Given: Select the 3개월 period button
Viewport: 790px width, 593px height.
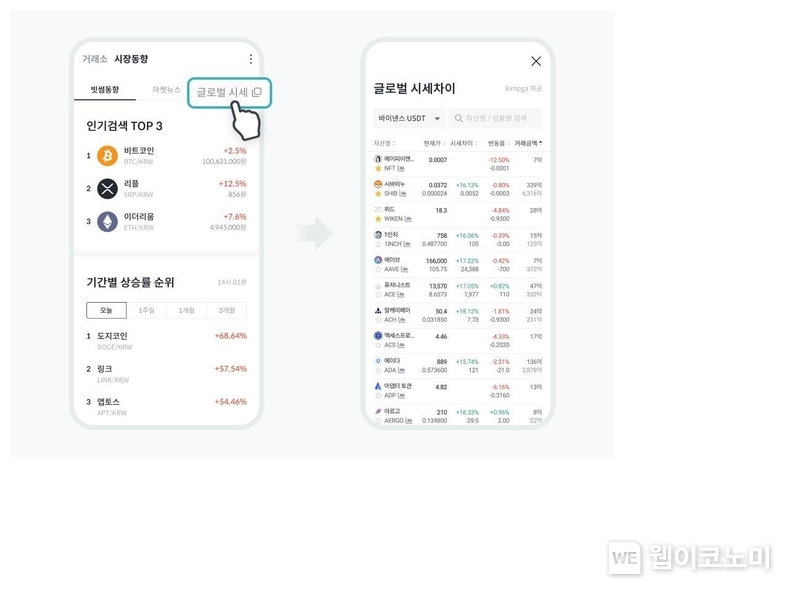Looking at the screenshot, I should click(x=227, y=310).
